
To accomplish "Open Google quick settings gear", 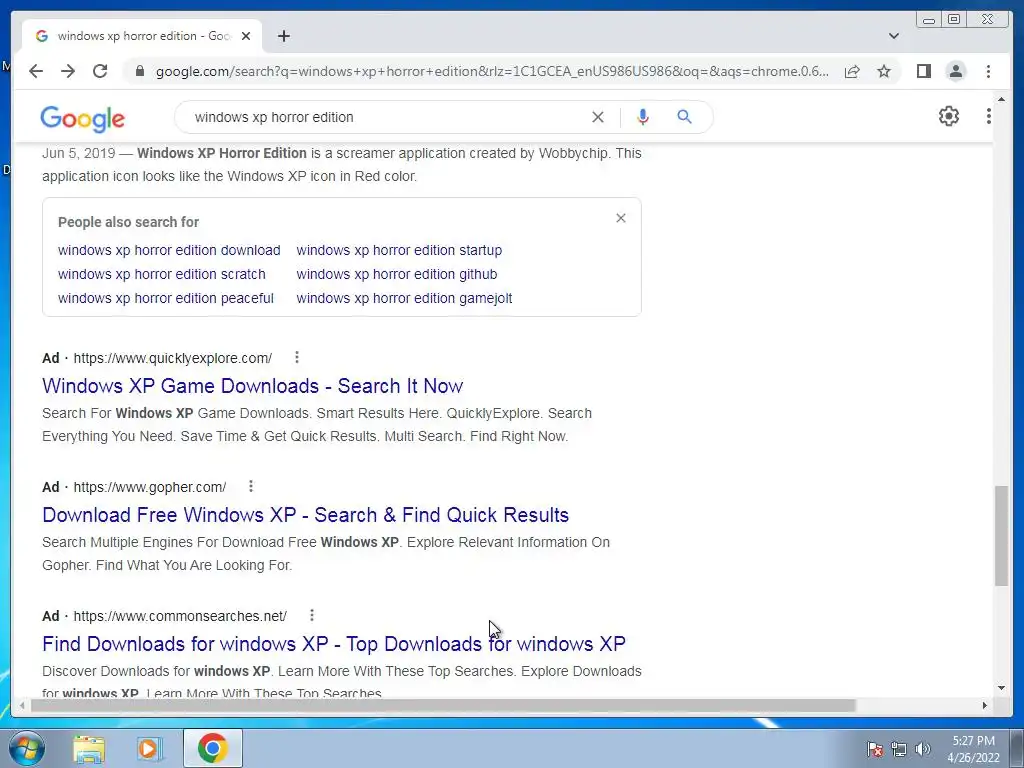I will [948, 116].
